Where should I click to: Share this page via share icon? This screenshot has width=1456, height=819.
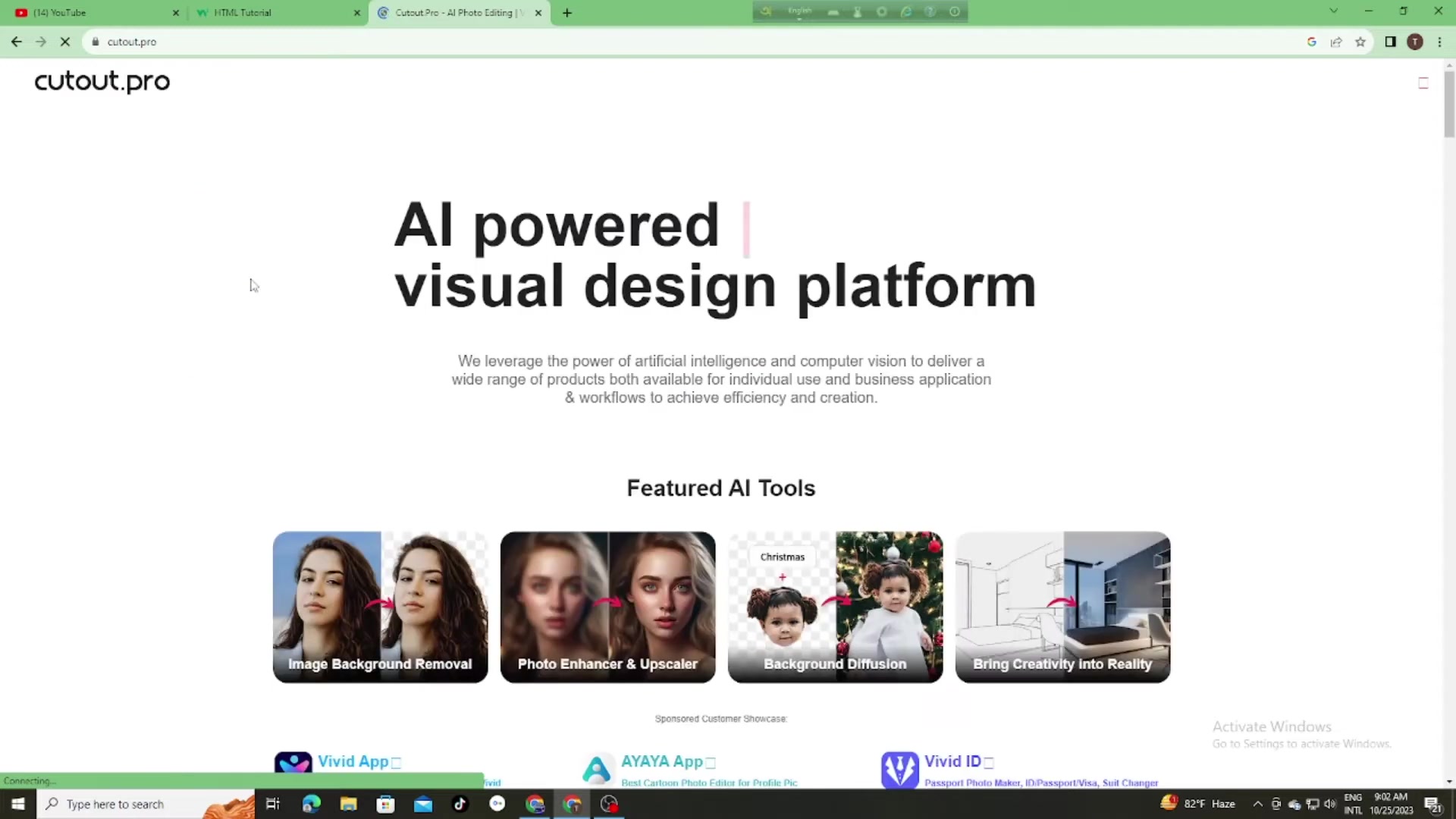point(1336,42)
